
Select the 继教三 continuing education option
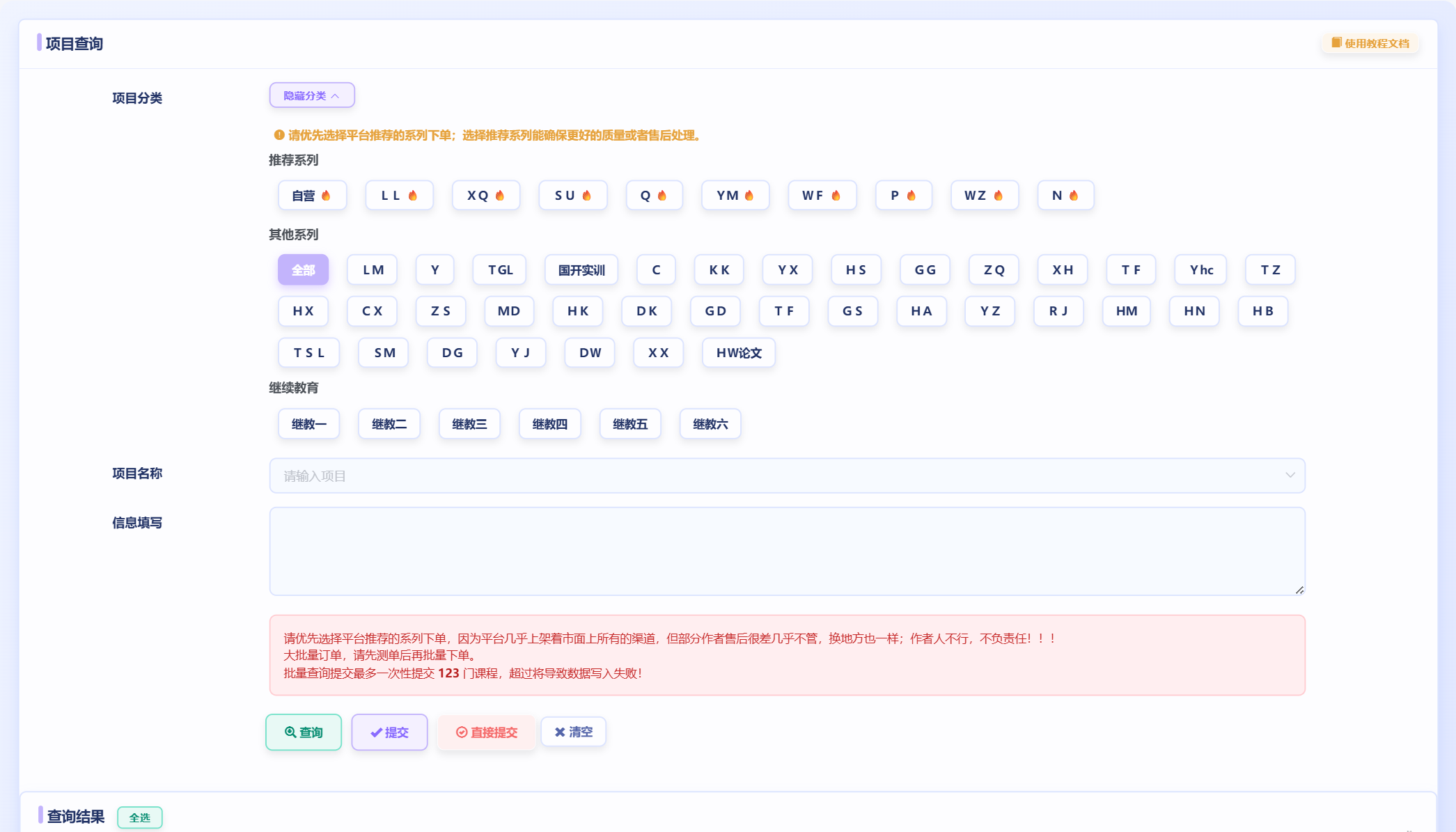[469, 423]
